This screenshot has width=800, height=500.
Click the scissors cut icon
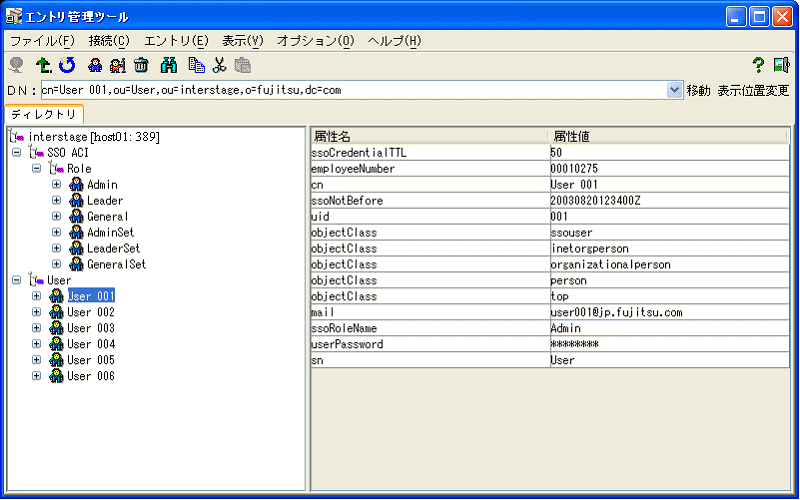[219, 65]
